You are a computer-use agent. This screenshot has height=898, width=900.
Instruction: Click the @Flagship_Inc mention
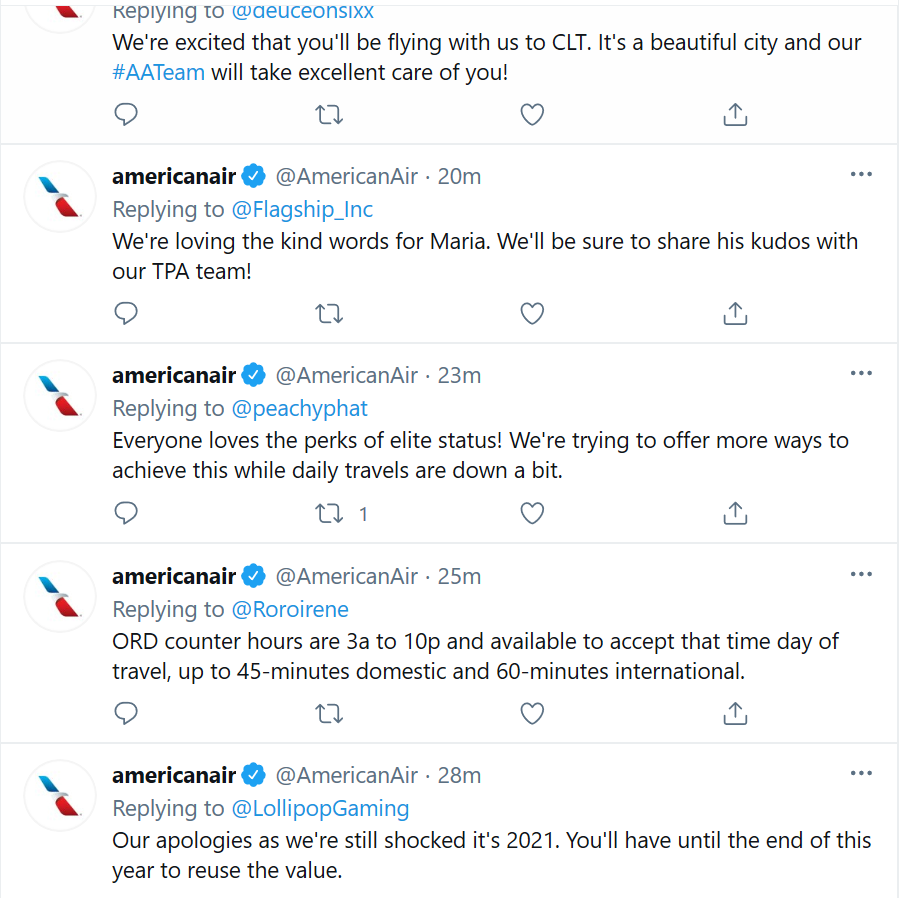(302, 209)
